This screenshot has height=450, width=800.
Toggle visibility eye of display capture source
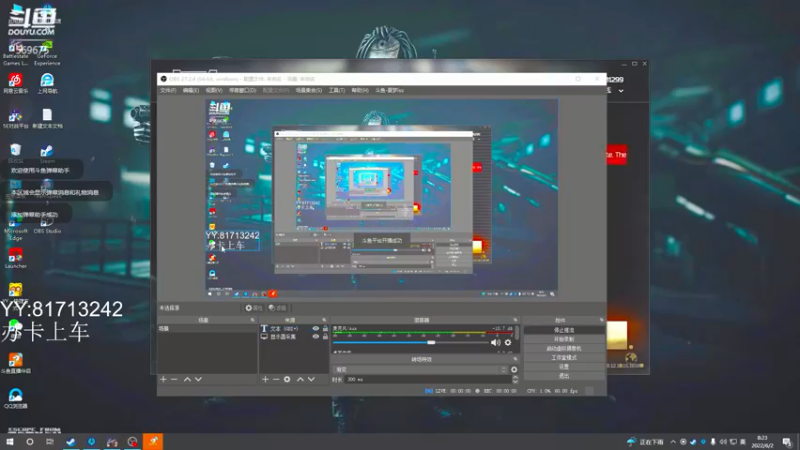click(x=315, y=337)
